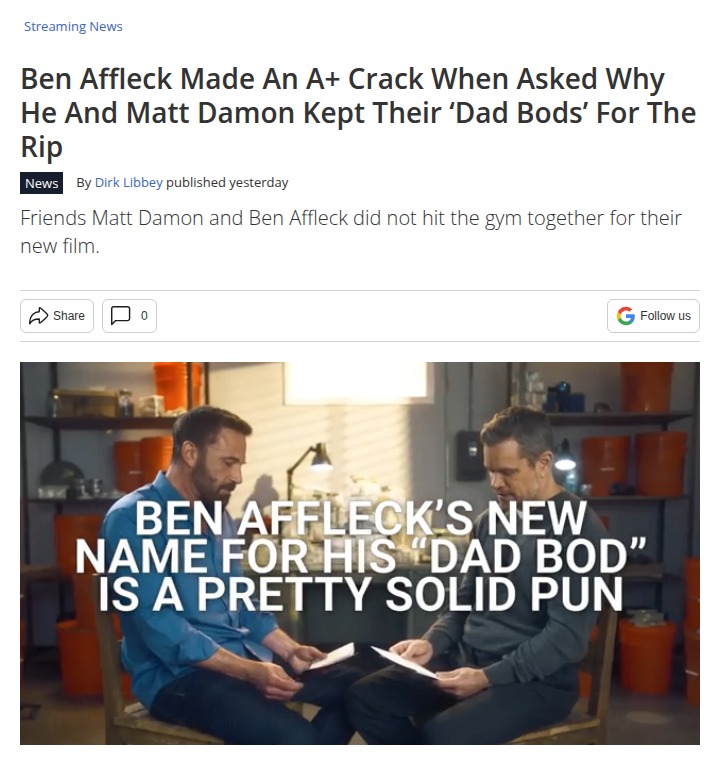Play the video thumbnail below the share bar
The image size is (720, 762).
360,553
